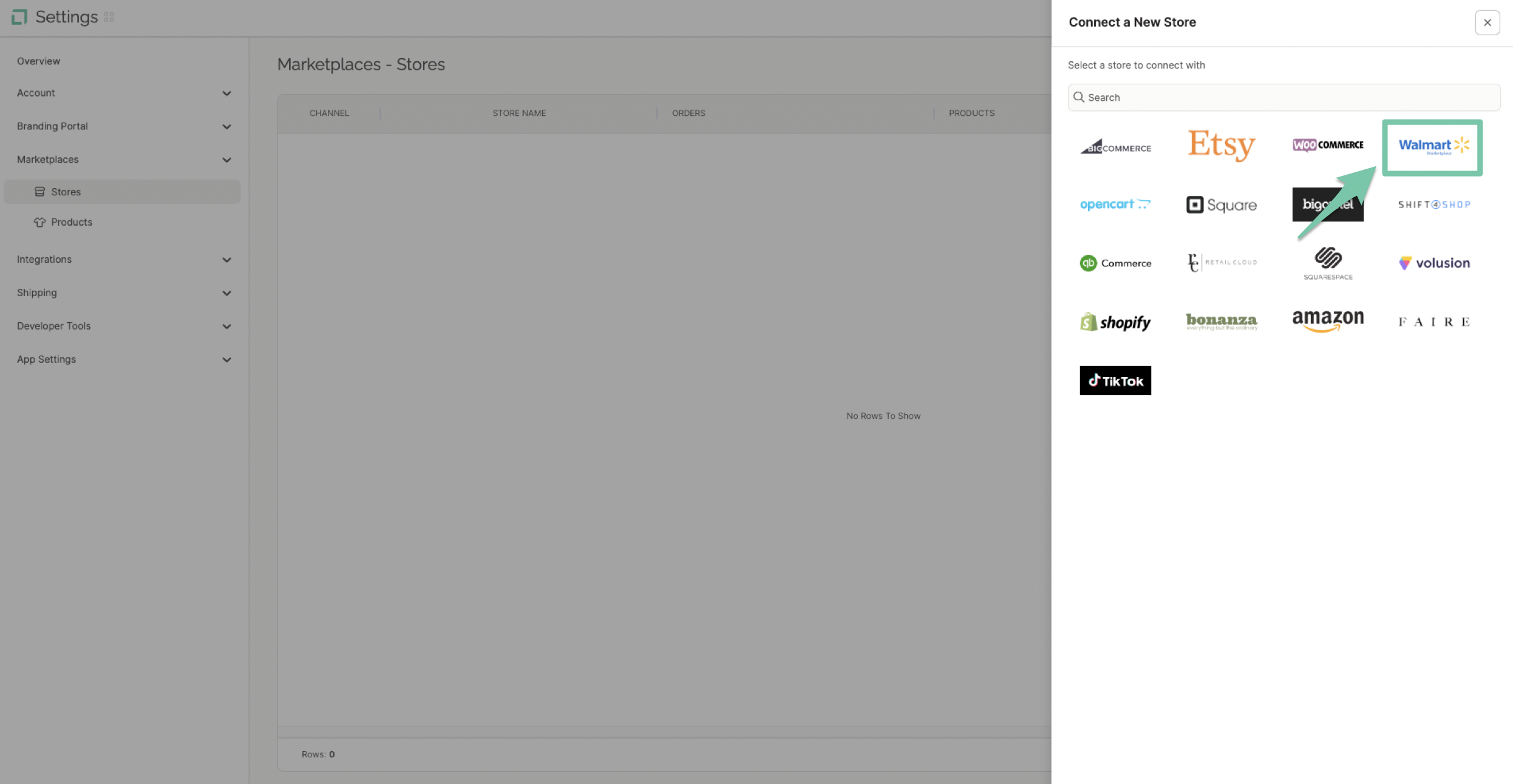
Task: Select the Bonanza store logo
Action: coord(1222,322)
